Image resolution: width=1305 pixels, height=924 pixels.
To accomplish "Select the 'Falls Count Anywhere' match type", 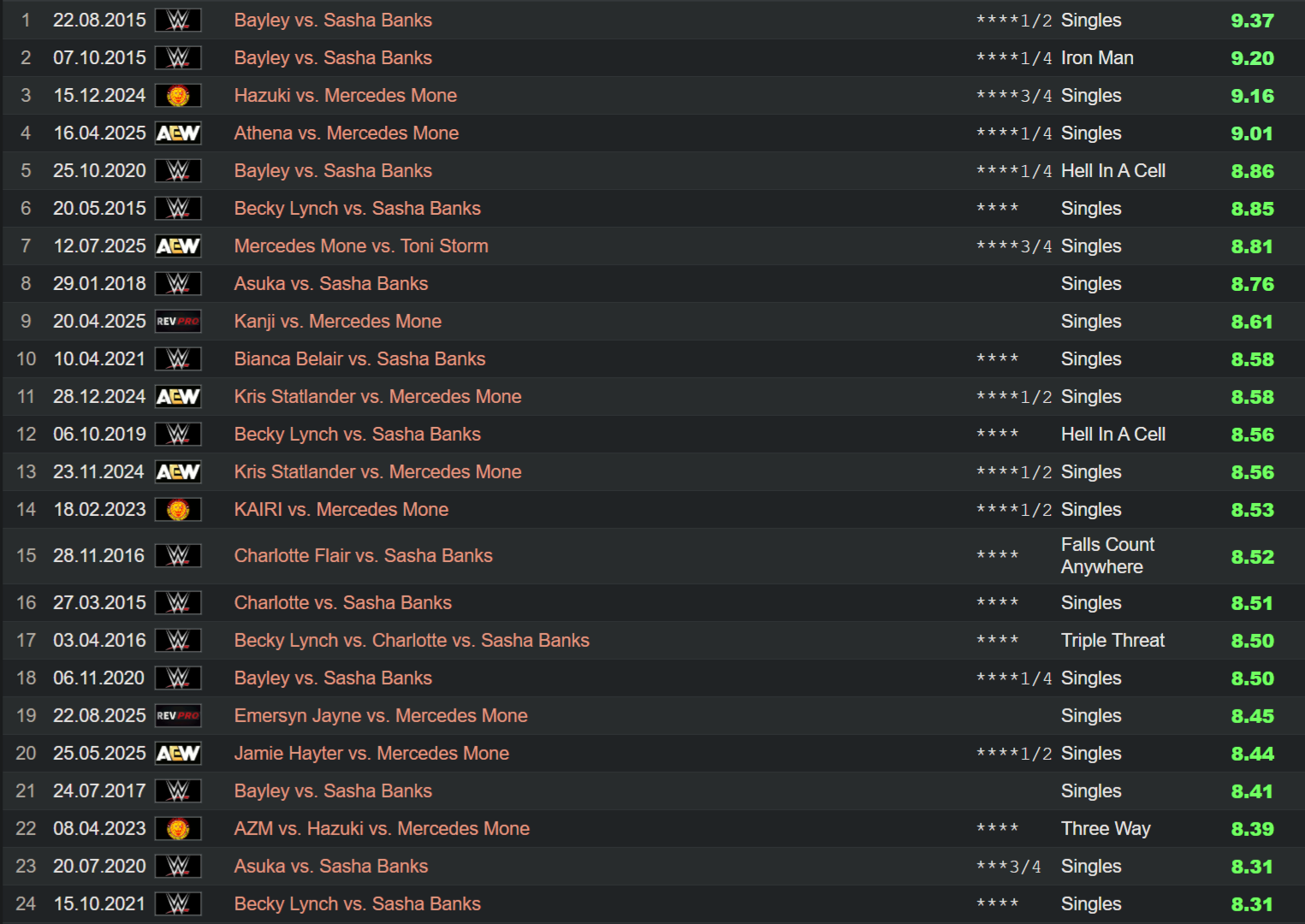I will pyautogui.click(x=1107, y=556).
